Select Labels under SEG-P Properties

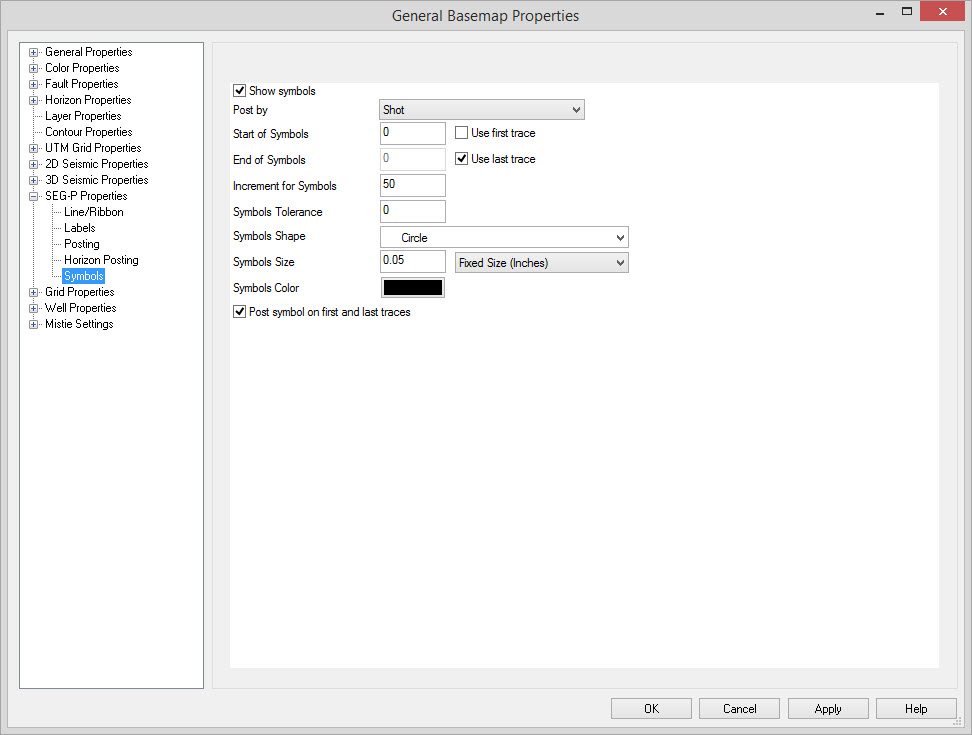pyautogui.click(x=80, y=228)
